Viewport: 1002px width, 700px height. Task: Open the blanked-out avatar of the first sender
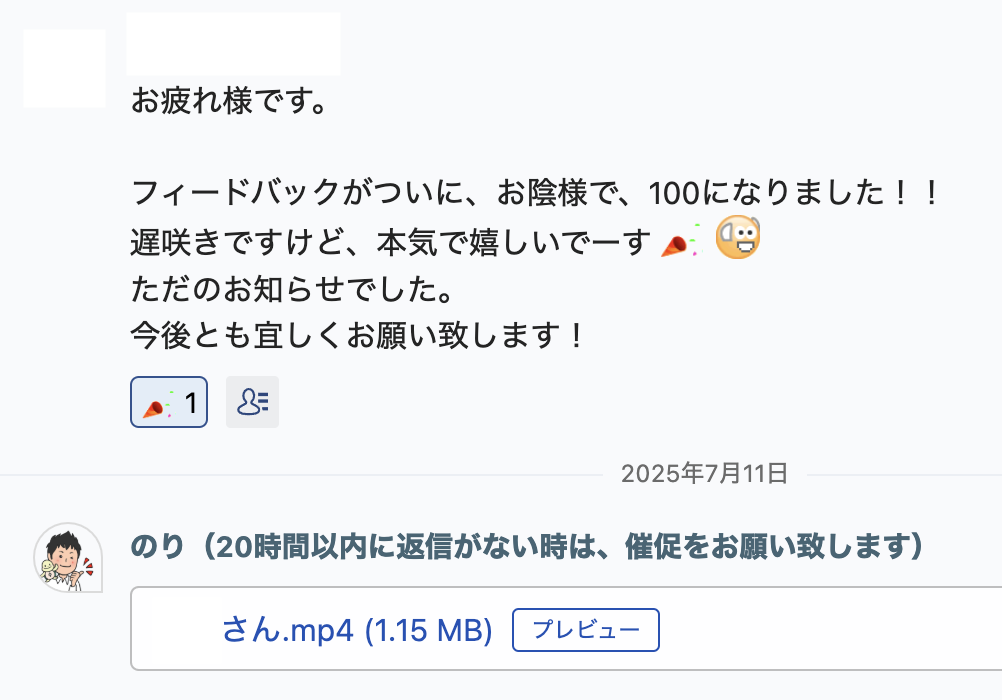65,68
